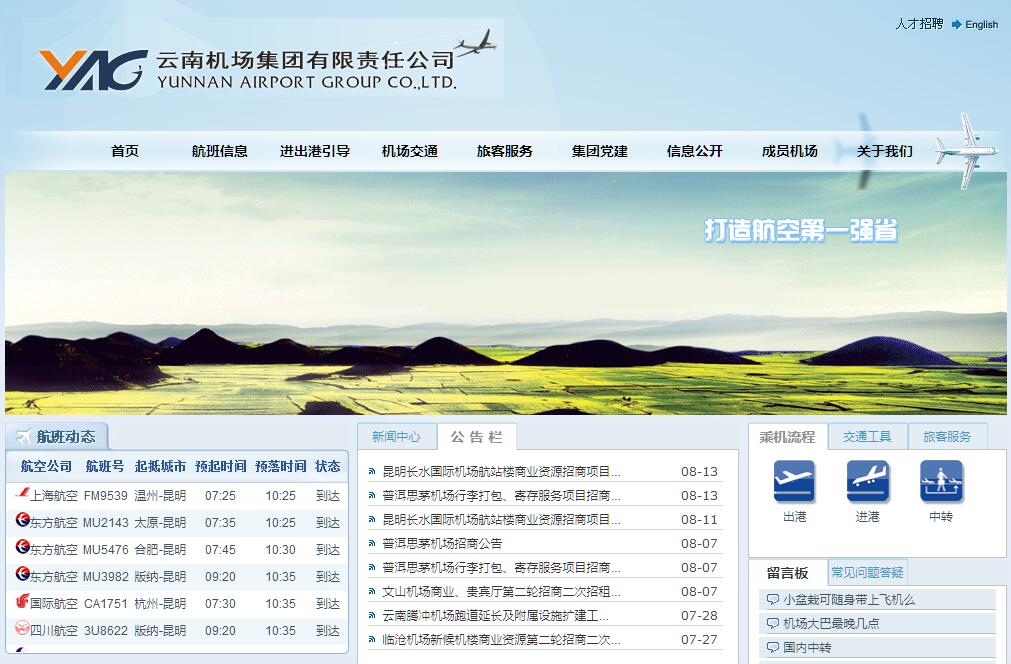1011x664 pixels.
Task: Click the Air China logo beside 国际航空
Action: point(22,602)
